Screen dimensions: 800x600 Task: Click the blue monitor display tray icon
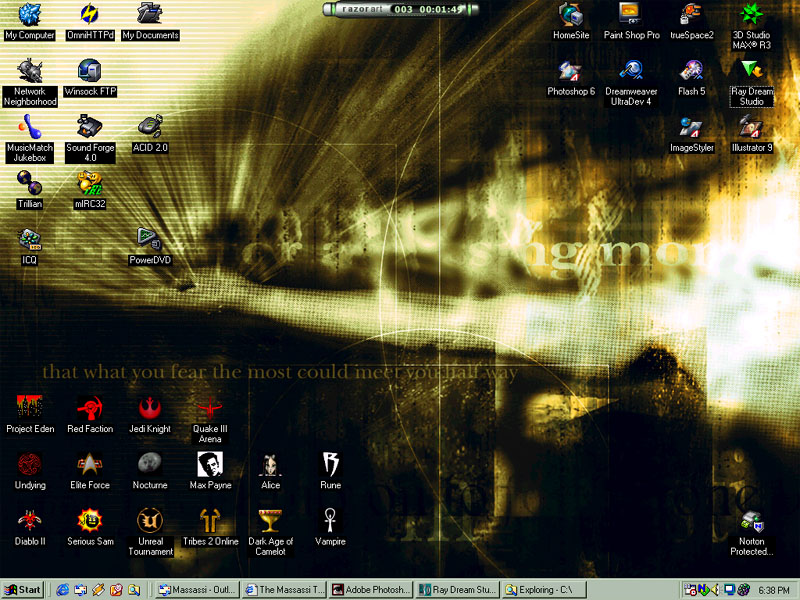click(730, 590)
